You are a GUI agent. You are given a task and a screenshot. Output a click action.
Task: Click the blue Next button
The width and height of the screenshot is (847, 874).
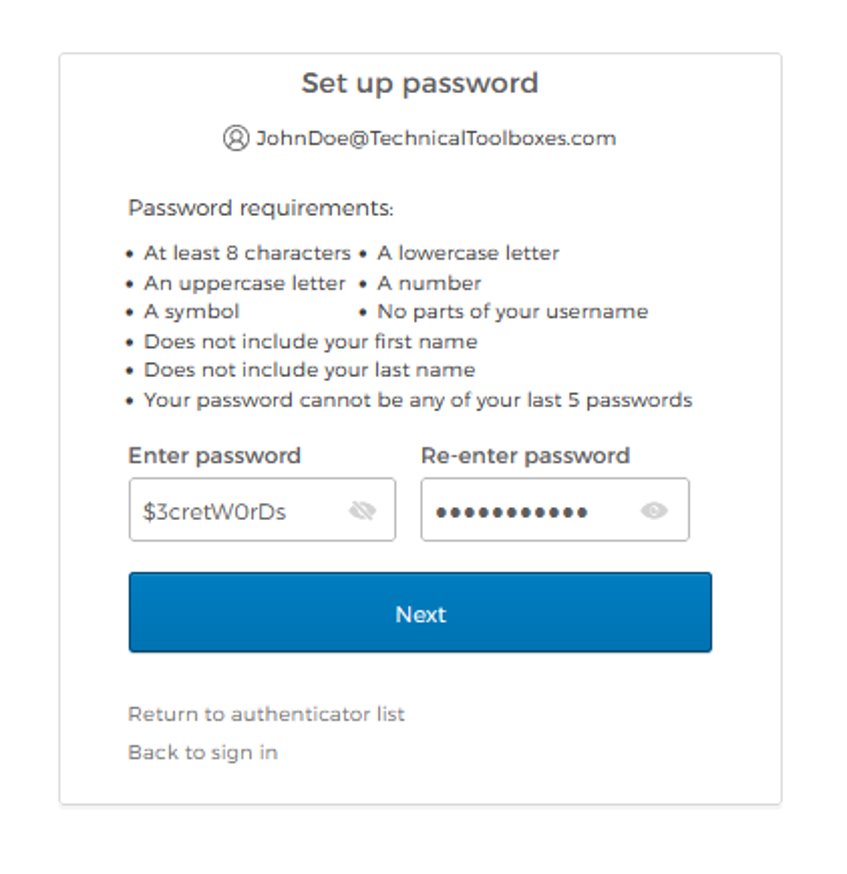point(420,613)
